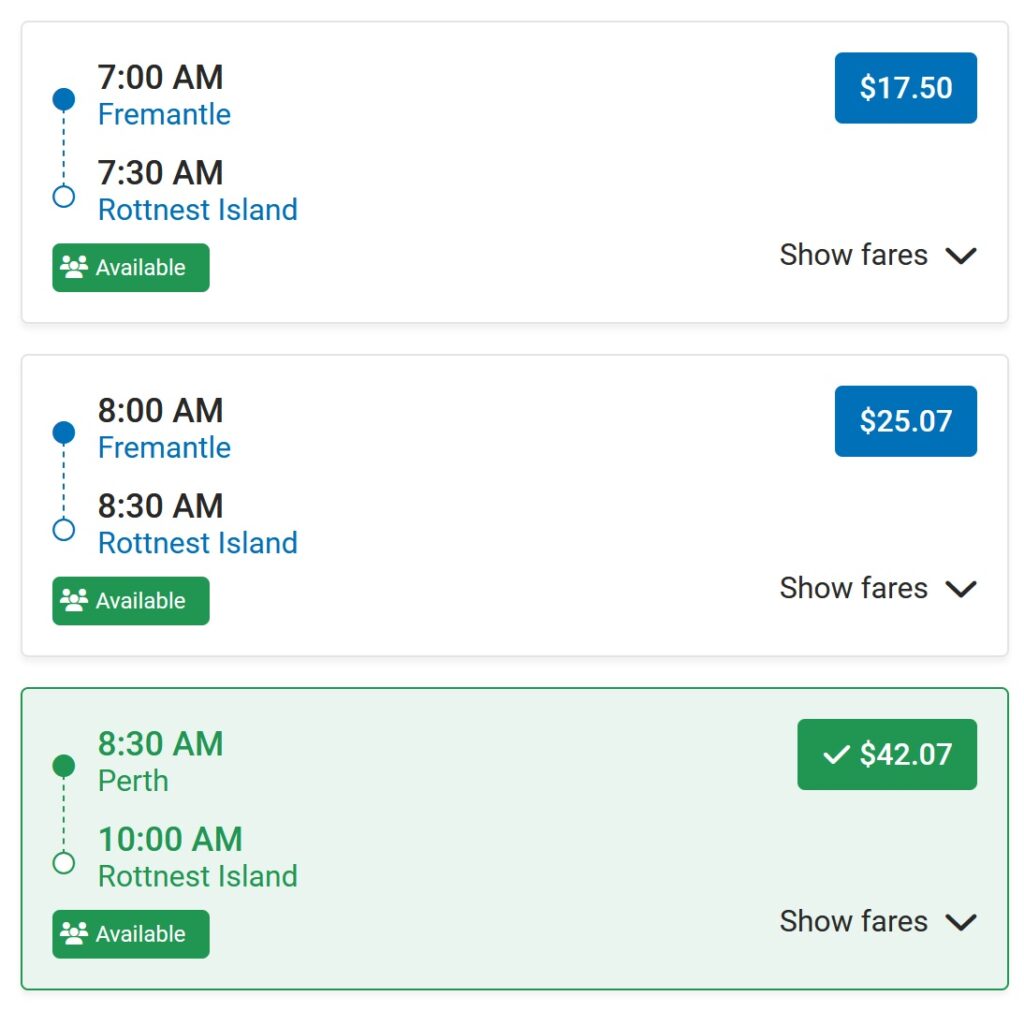Click Rottnest Island under 7:30 AM
Image resolution: width=1024 pixels, height=1011 pixels.
click(197, 210)
